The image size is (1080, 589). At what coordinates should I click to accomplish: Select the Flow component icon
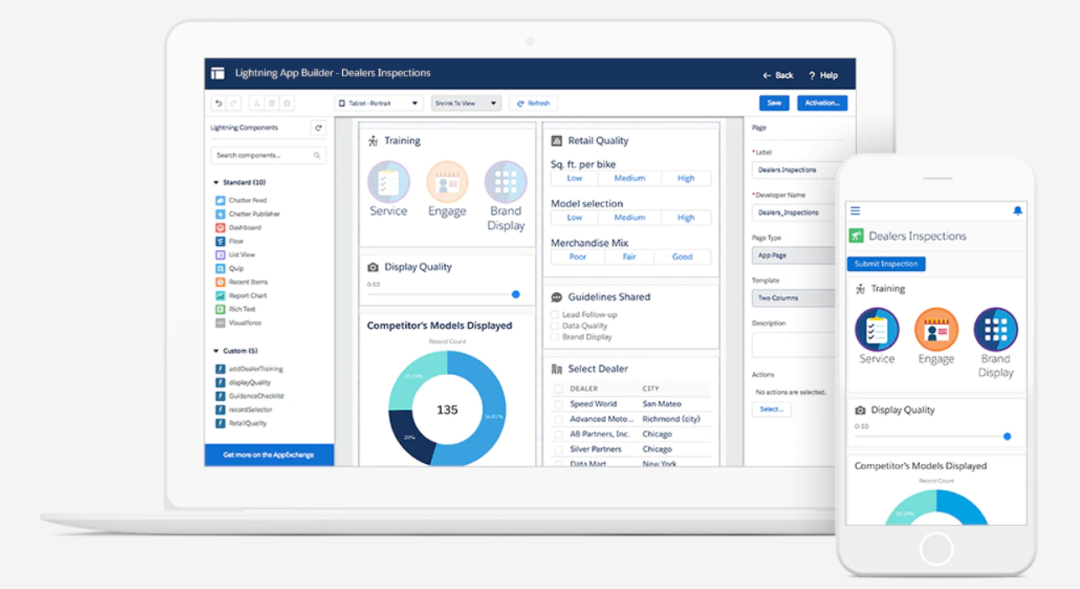tap(220, 241)
